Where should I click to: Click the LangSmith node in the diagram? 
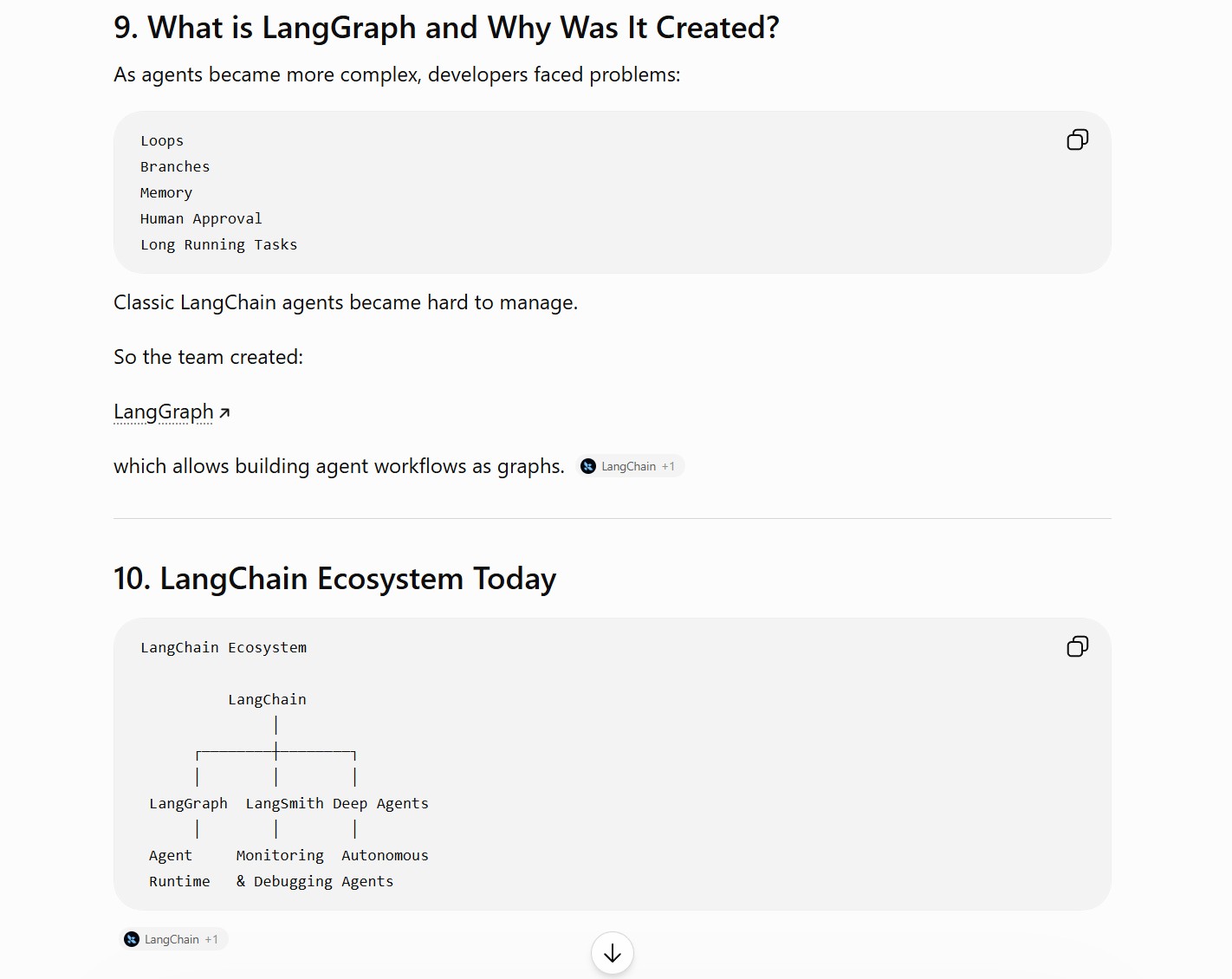tap(284, 803)
